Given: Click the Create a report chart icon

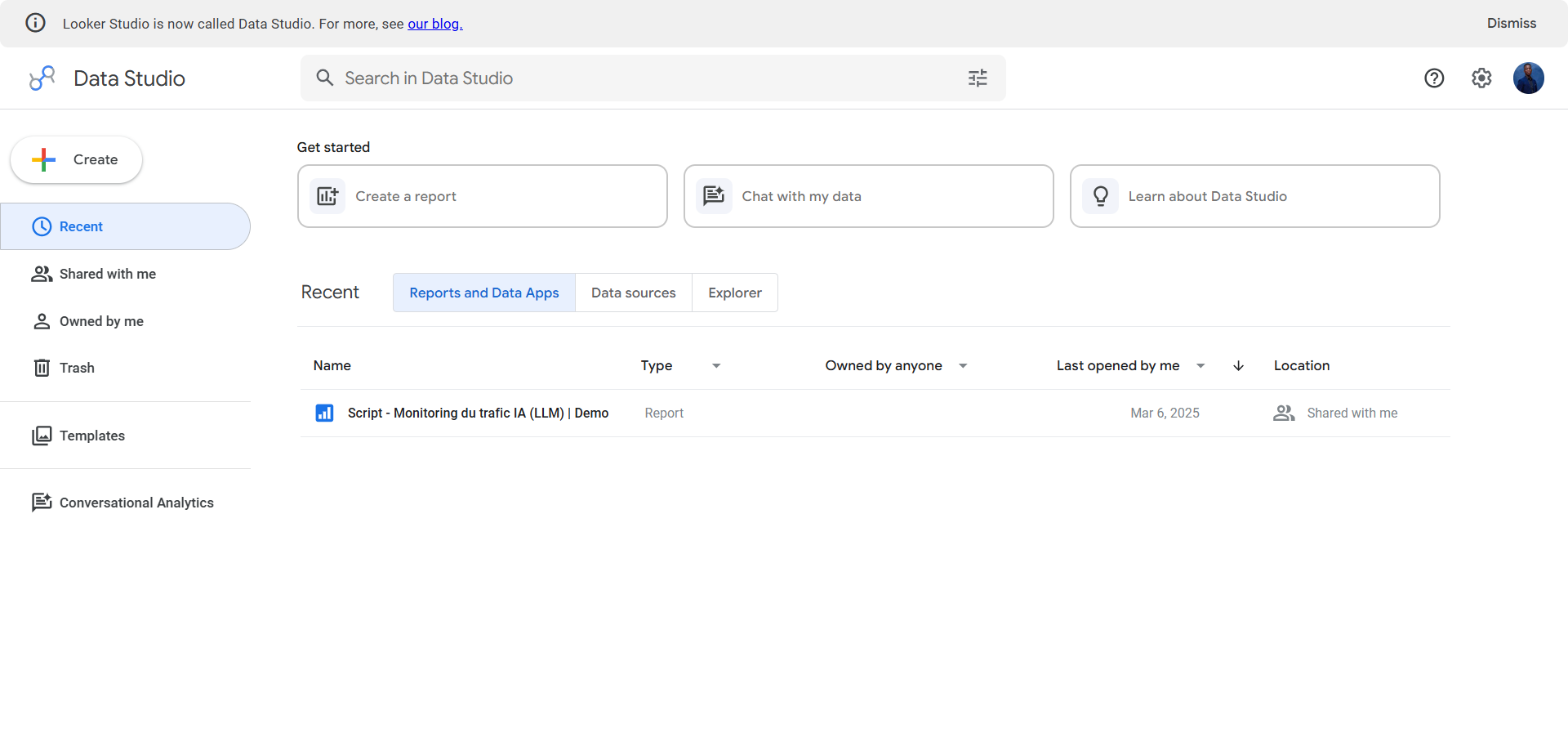Looking at the screenshot, I should point(327,196).
